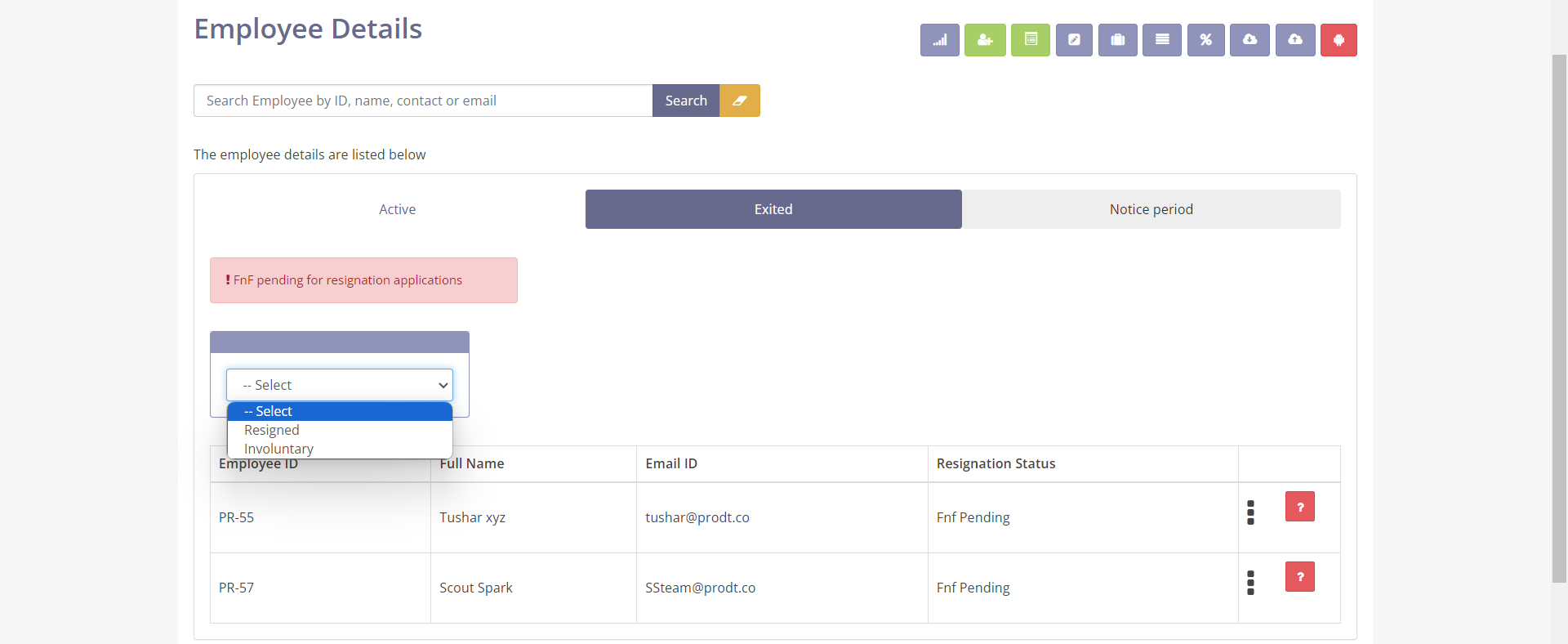The image size is (1568, 644).
Task: Click the cloud download icon button
Action: click(x=1249, y=40)
